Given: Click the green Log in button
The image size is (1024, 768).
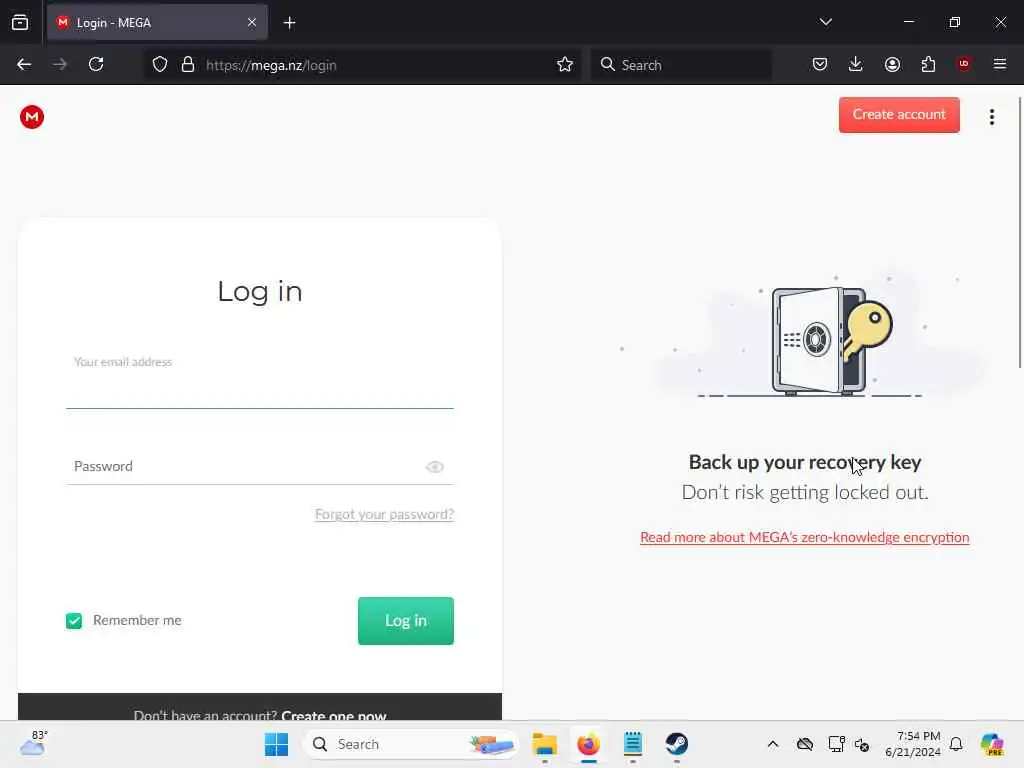Looking at the screenshot, I should [406, 620].
